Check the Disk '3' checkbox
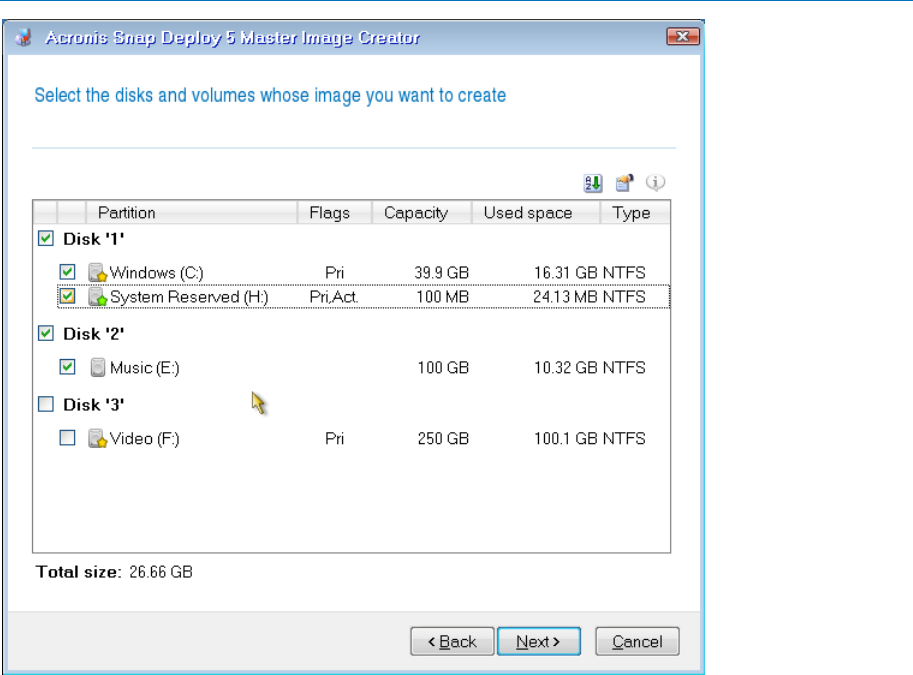The width and height of the screenshot is (913, 675). (45, 404)
